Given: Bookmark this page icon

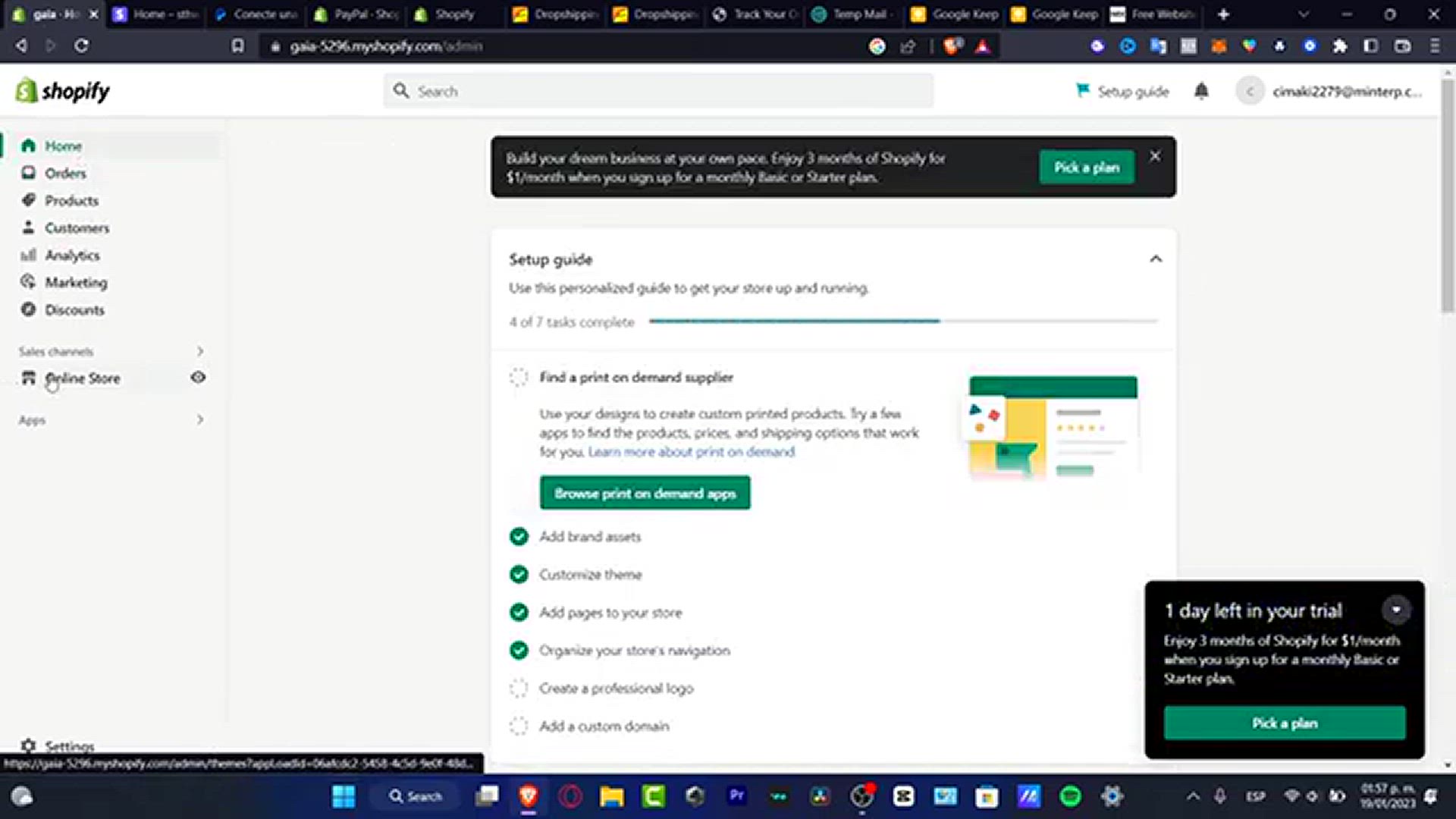Looking at the screenshot, I should click(x=238, y=46).
